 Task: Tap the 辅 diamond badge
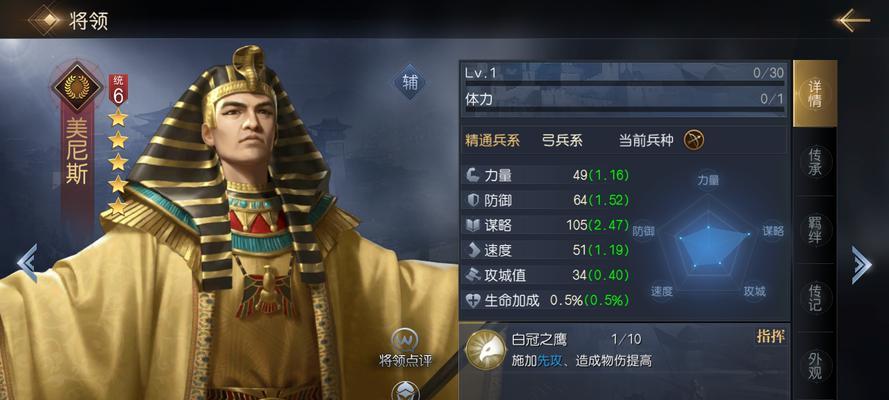click(x=409, y=83)
